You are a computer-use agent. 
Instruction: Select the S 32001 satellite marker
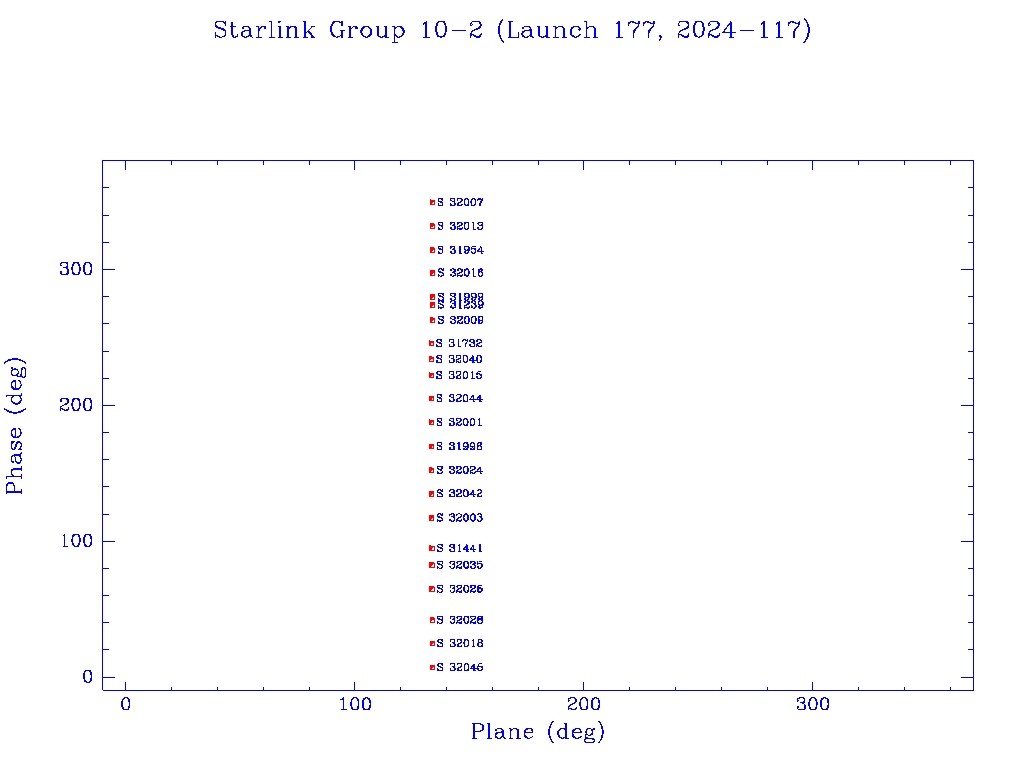click(432, 422)
